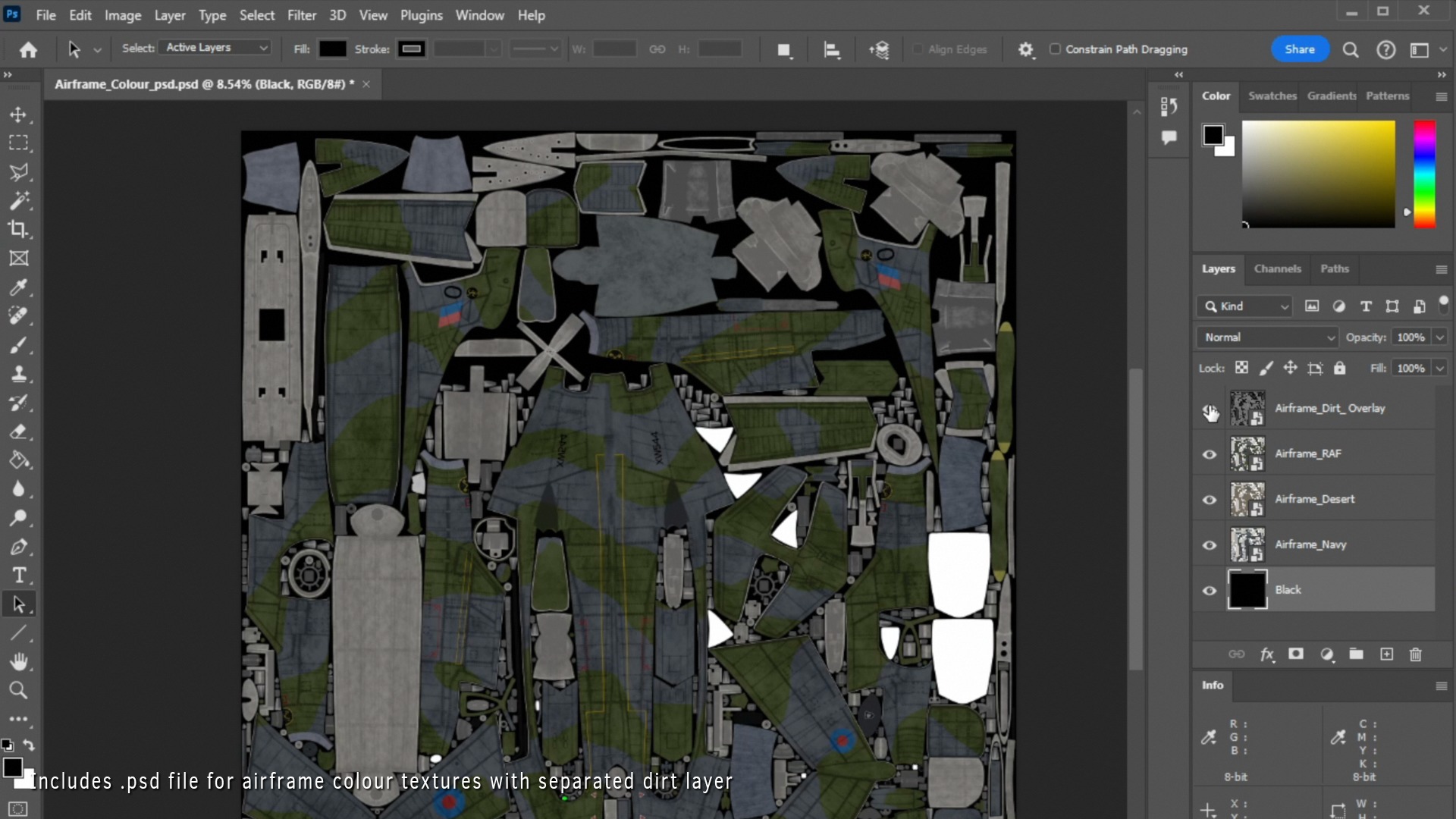The width and height of the screenshot is (1456, 819).
Task: Click the create new layer icon
Action: click(1386, 654)
